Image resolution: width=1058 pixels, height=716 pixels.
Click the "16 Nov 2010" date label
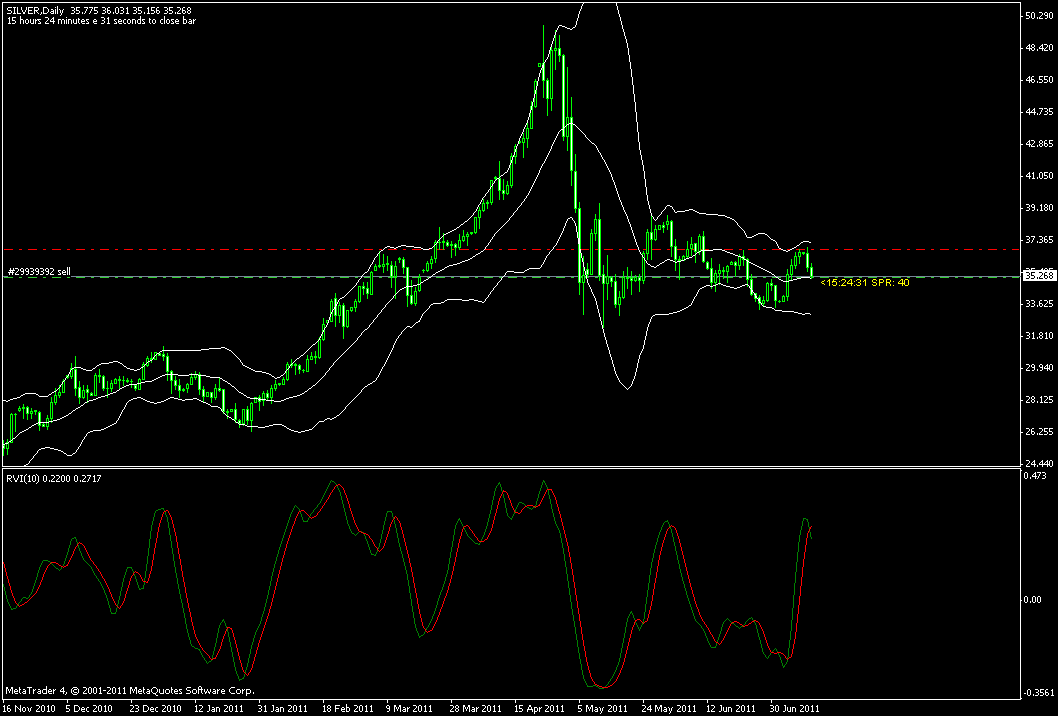click(28, 709)
